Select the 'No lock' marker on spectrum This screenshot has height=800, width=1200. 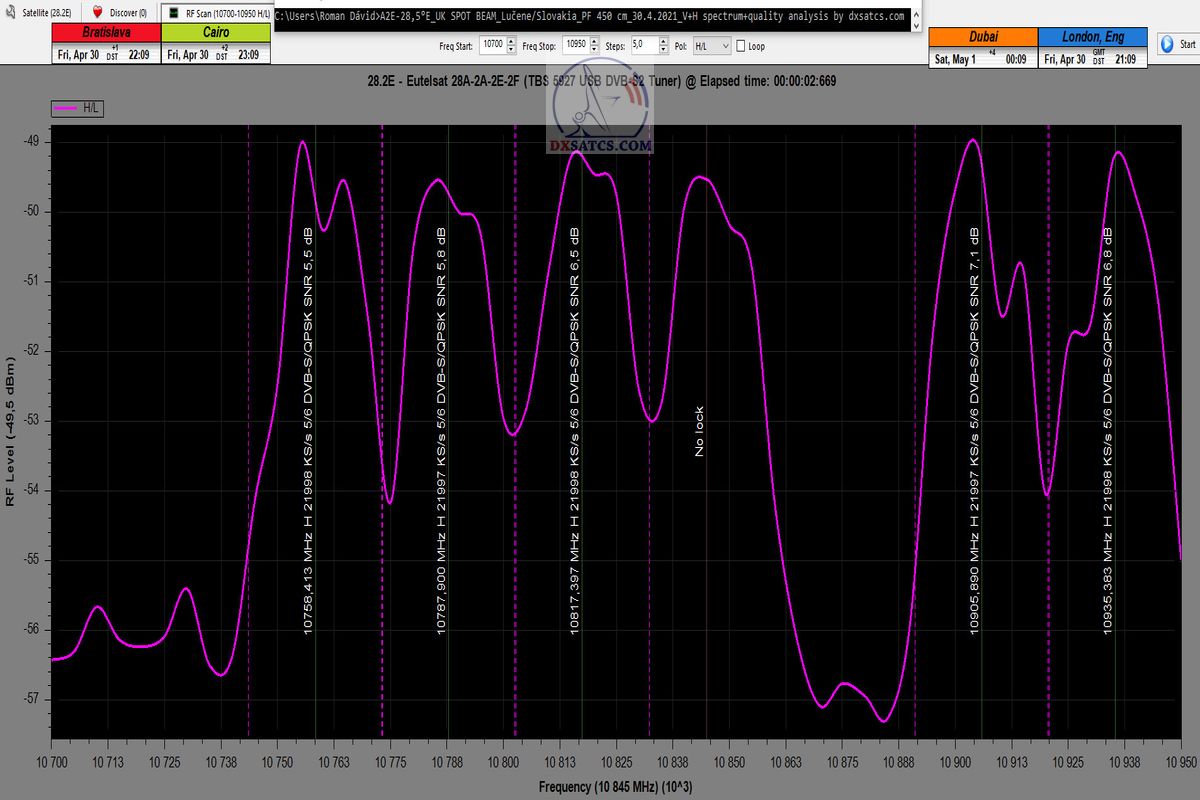[x=700, y=432]
